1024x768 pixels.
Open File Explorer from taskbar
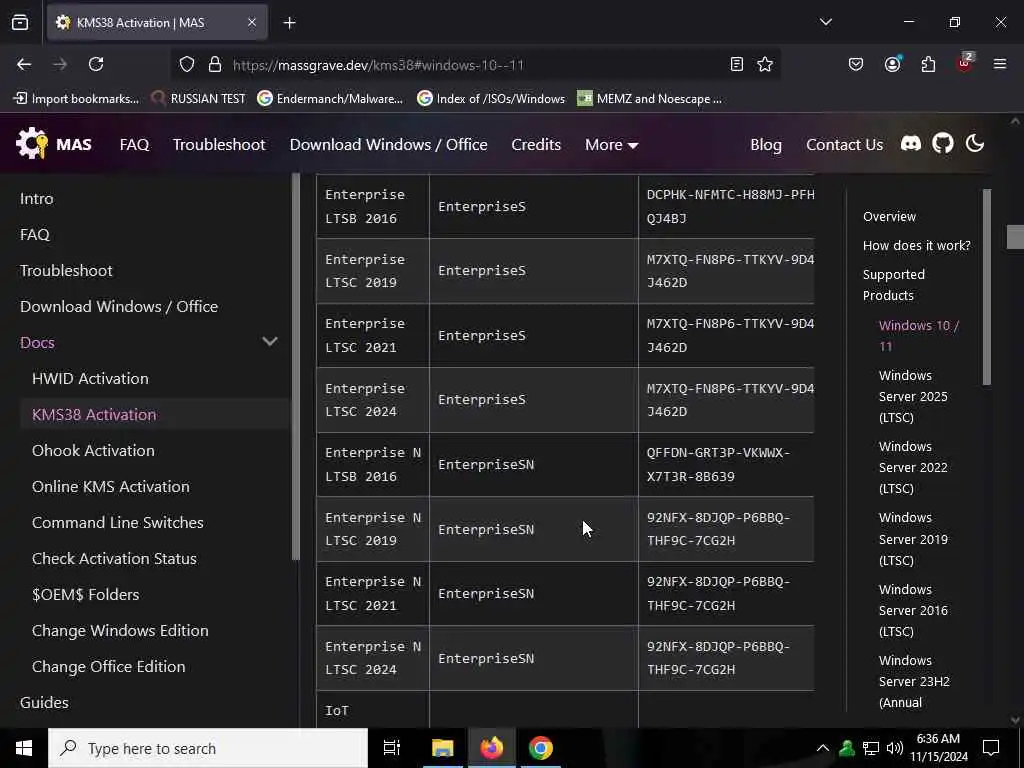442,748
